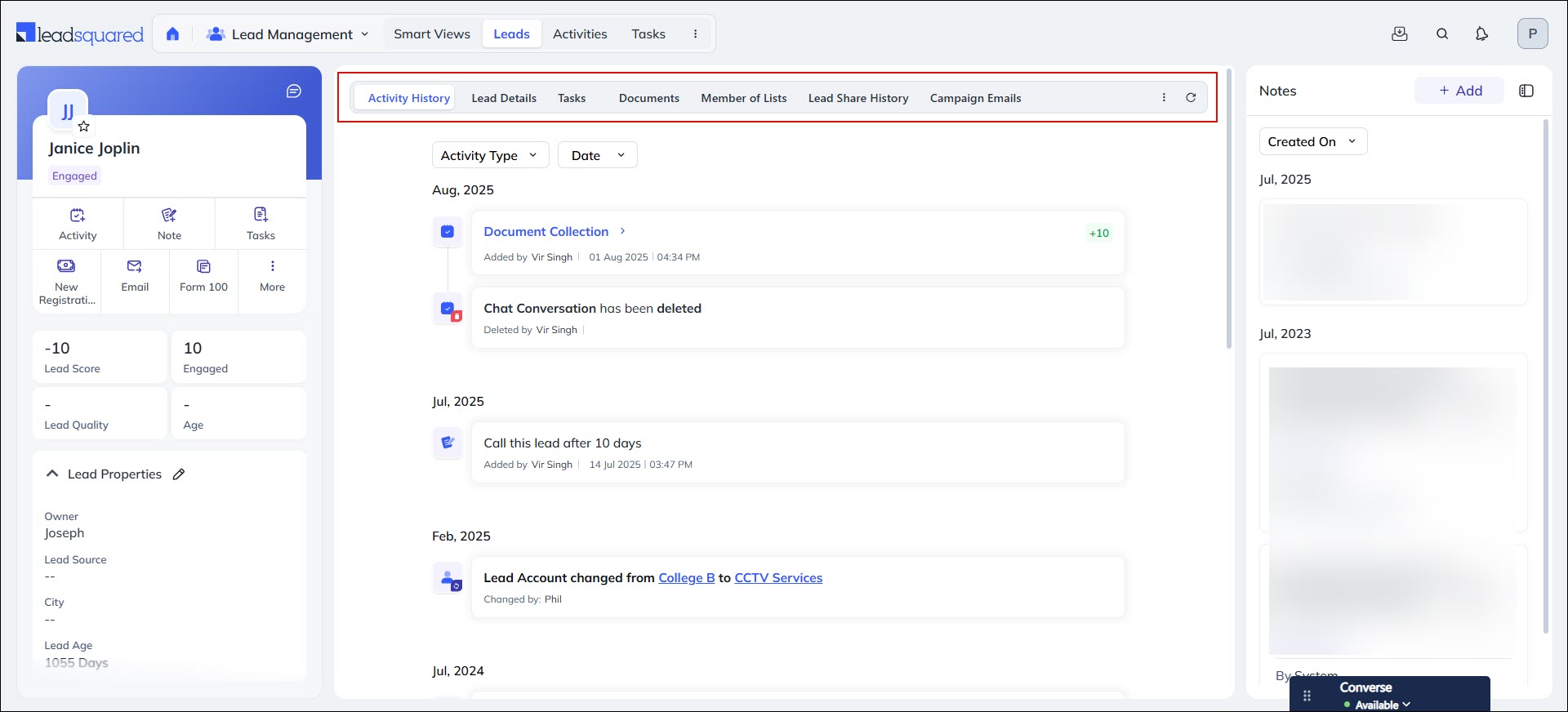This screenshot has width=1568, height=712.
Task: Switch to Smart Views tab
Action: point(432,34)
